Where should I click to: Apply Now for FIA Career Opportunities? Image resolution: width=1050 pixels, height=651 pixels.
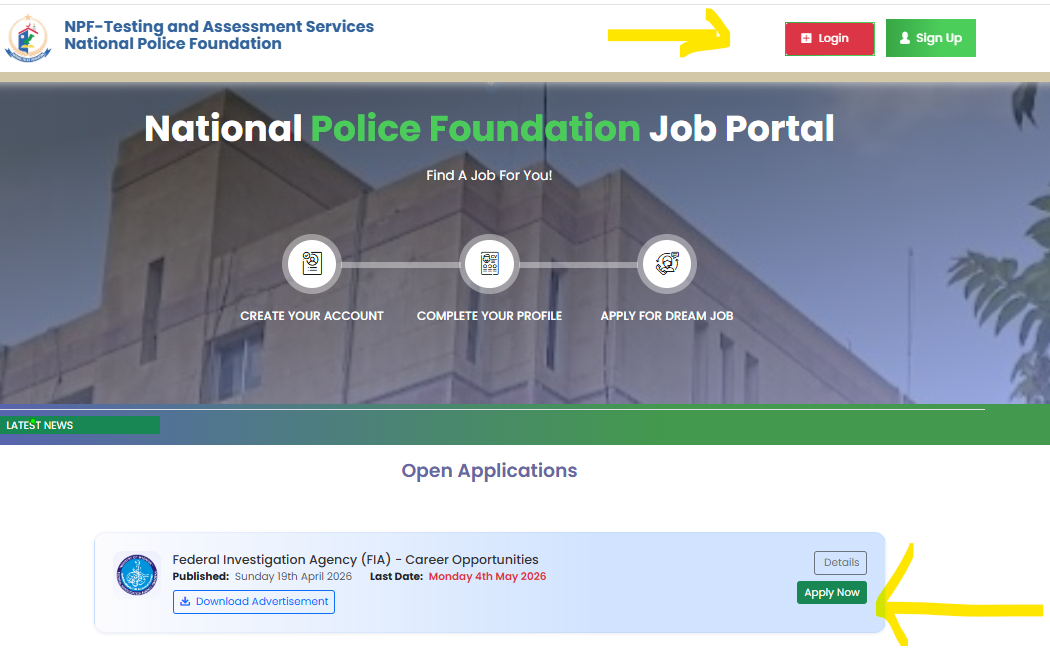point(831,592)
